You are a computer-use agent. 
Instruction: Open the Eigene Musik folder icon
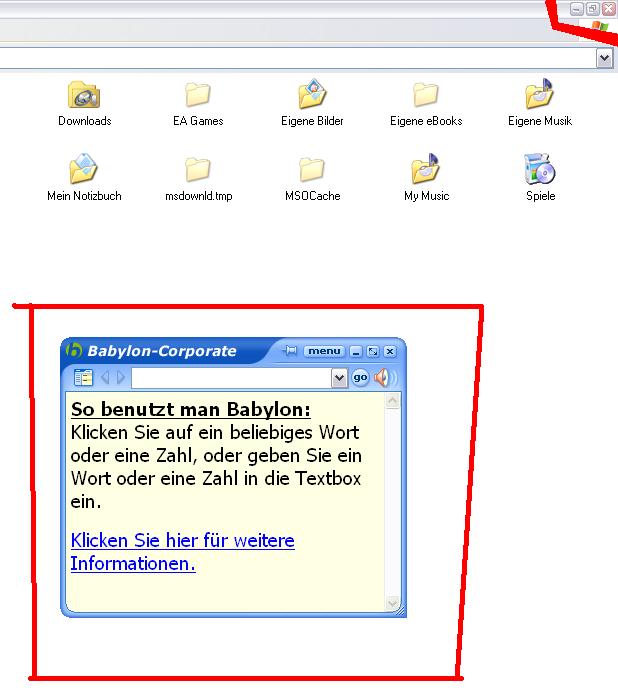(539, 94)
